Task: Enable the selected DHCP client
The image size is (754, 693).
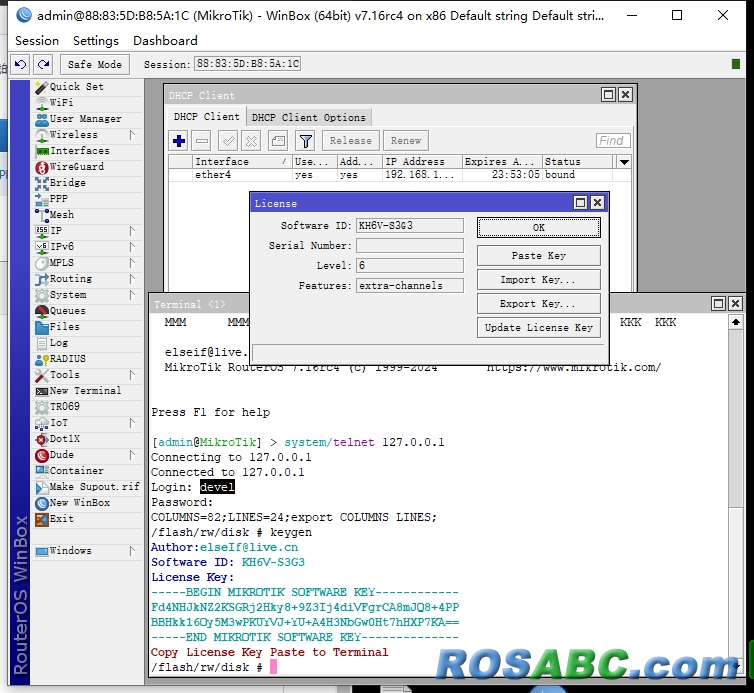Action: 228,141
